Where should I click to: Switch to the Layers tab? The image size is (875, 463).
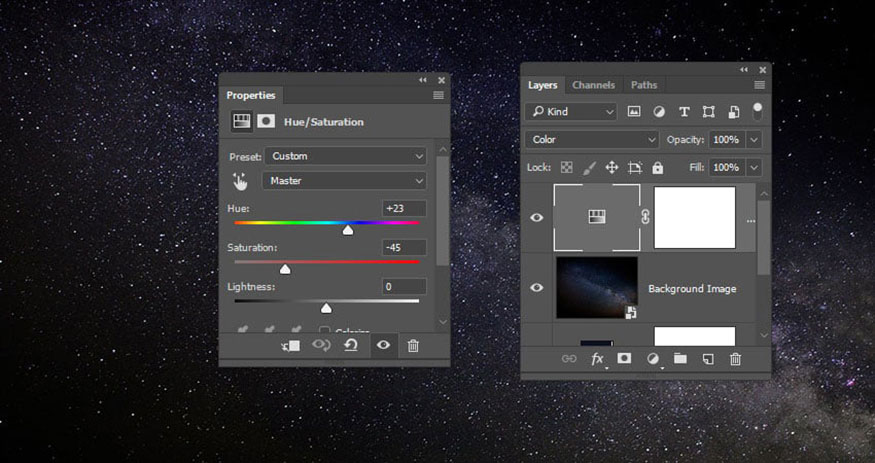pyautogui.click(x=542, y=85)
